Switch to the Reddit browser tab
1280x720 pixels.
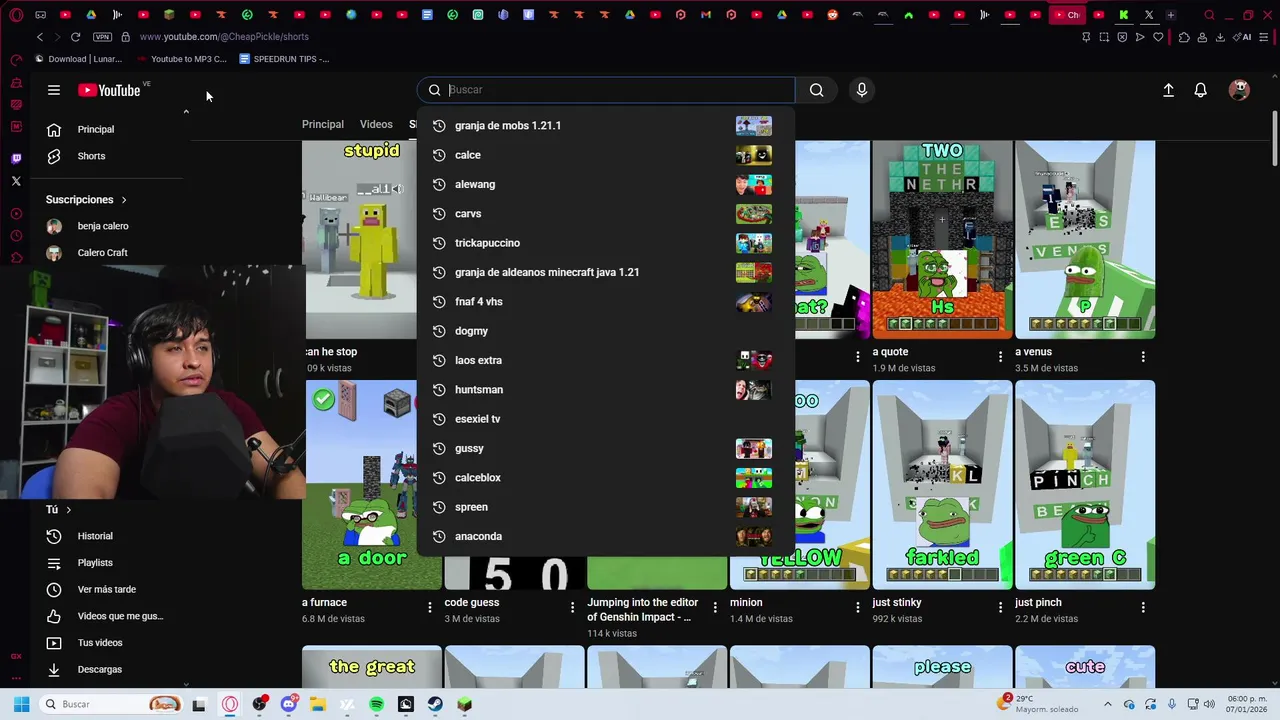tap(833, 15)
